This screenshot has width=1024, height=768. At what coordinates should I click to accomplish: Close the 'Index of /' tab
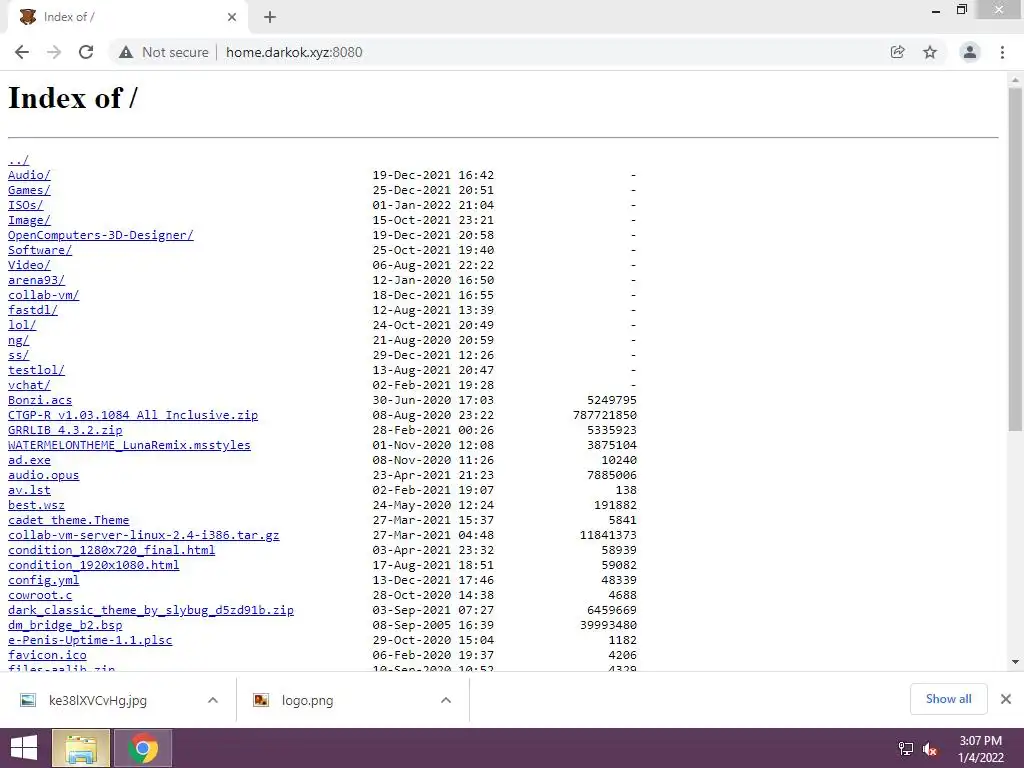click(x=232, y=18)
